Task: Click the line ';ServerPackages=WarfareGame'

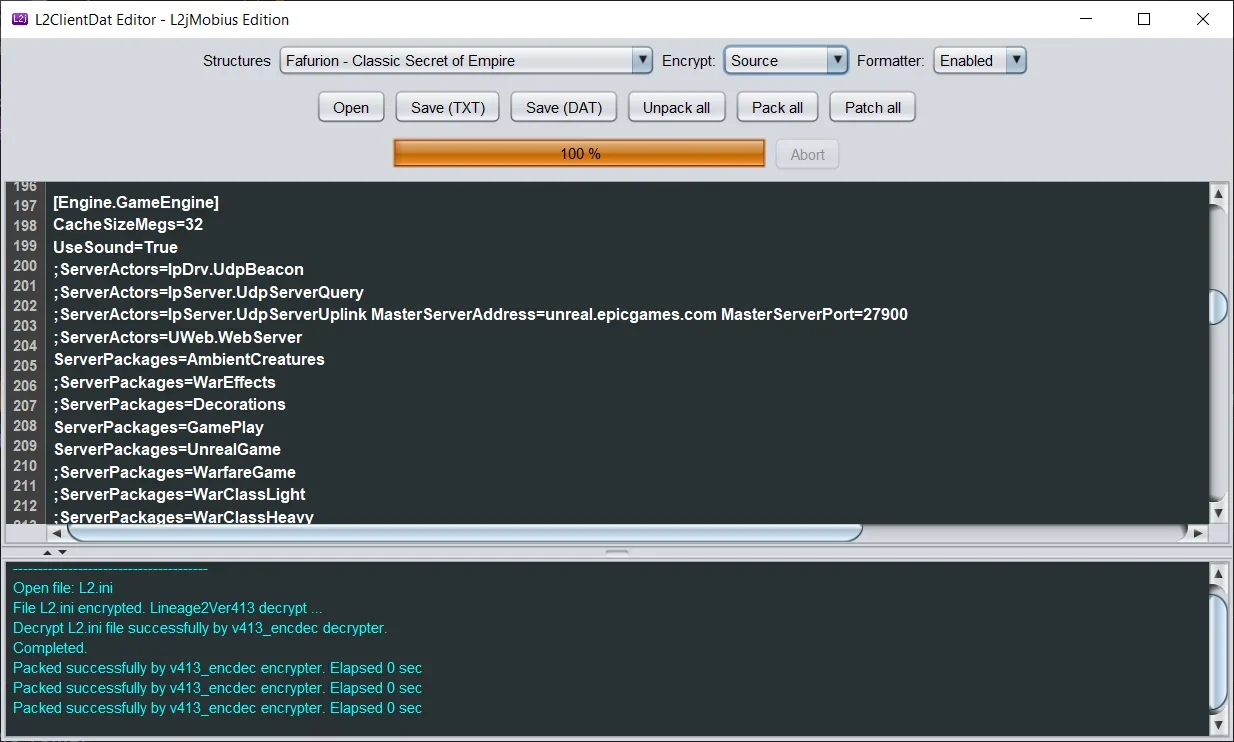Action: [x=174, y=472]
